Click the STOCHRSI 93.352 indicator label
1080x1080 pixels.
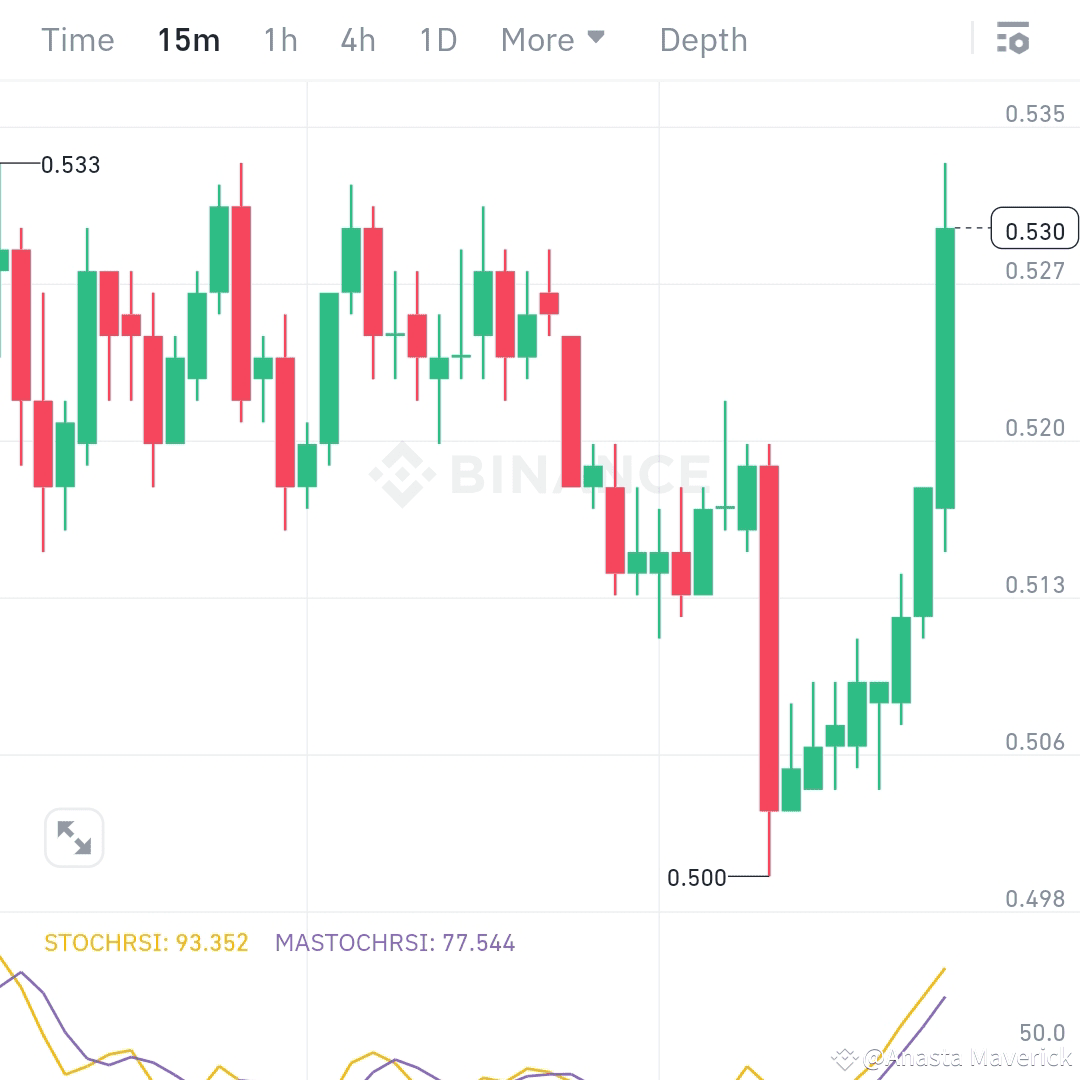point(146,942)
